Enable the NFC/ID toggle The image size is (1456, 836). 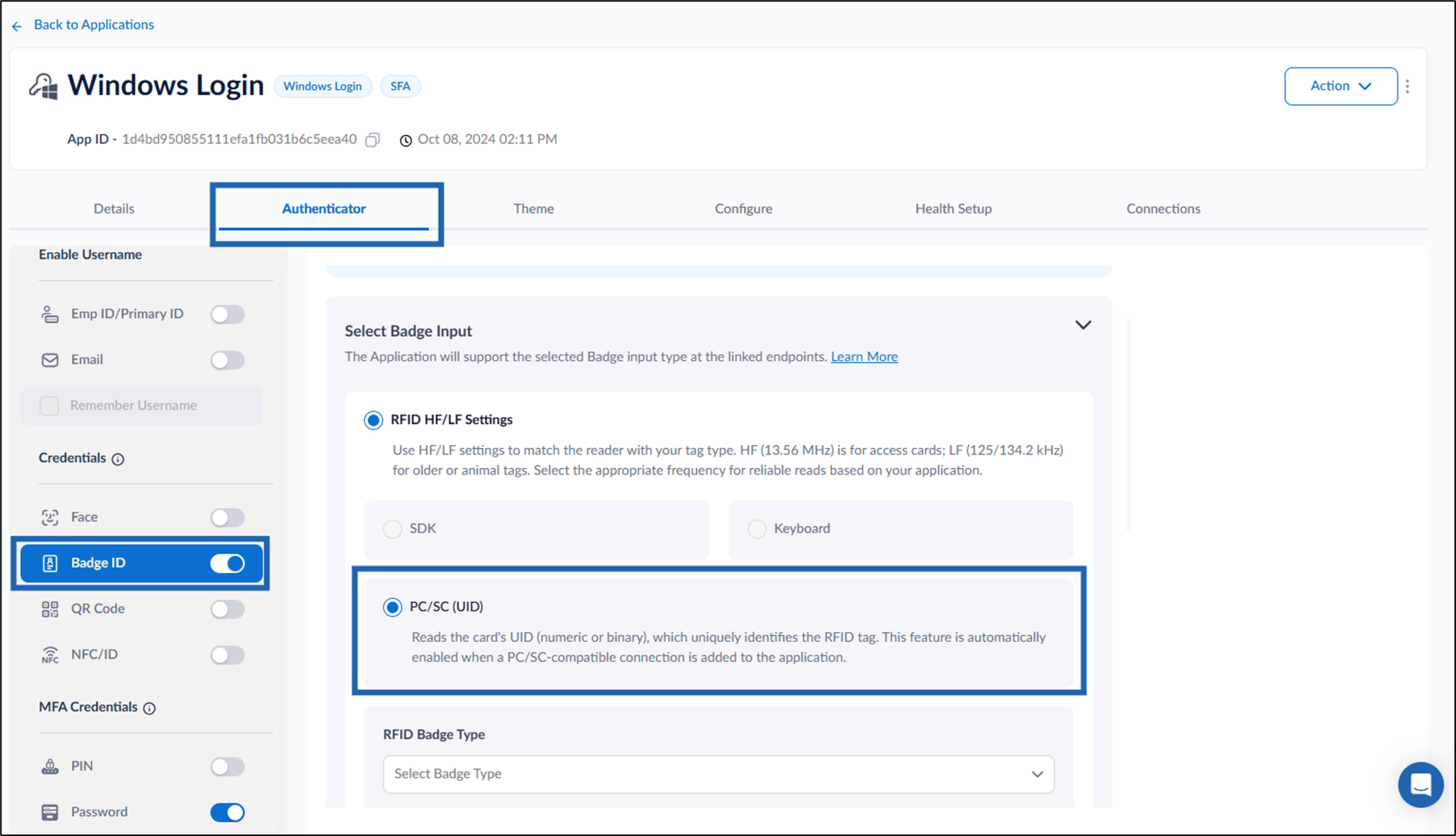click(227, 655)
